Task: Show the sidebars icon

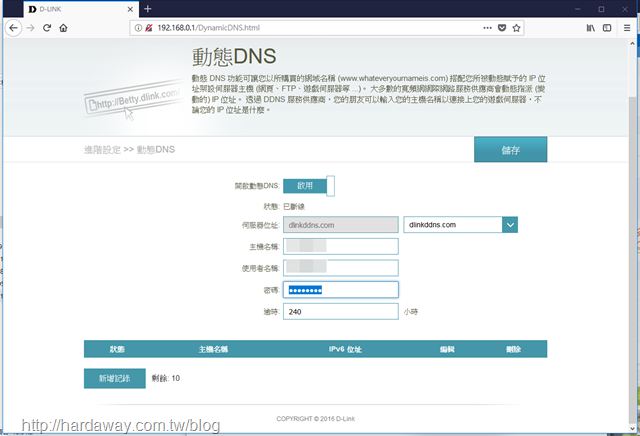Action: point(607,28)
